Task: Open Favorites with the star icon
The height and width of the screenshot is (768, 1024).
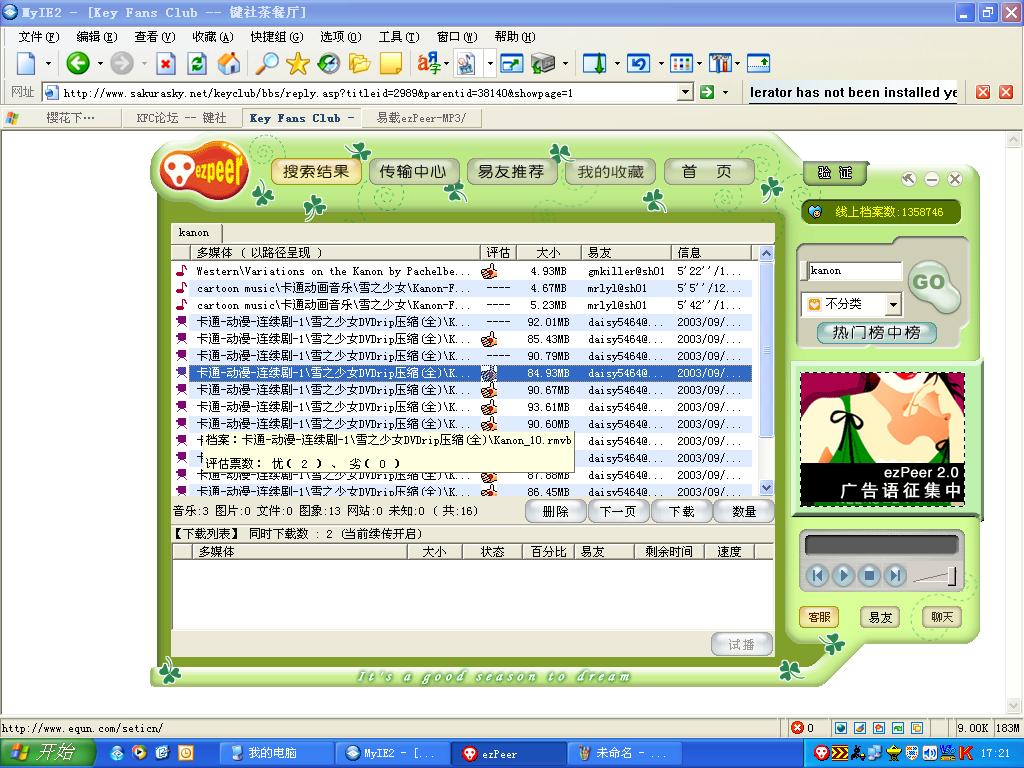Action: pyautogui.click(x=297, y=63)
